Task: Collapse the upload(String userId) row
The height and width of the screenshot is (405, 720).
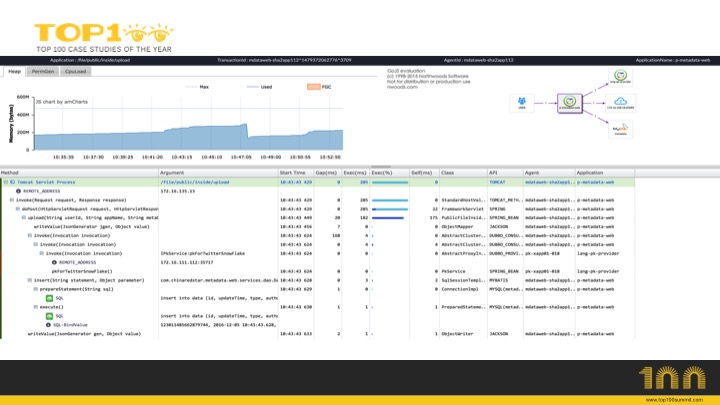Action: [x=24, y=218]
